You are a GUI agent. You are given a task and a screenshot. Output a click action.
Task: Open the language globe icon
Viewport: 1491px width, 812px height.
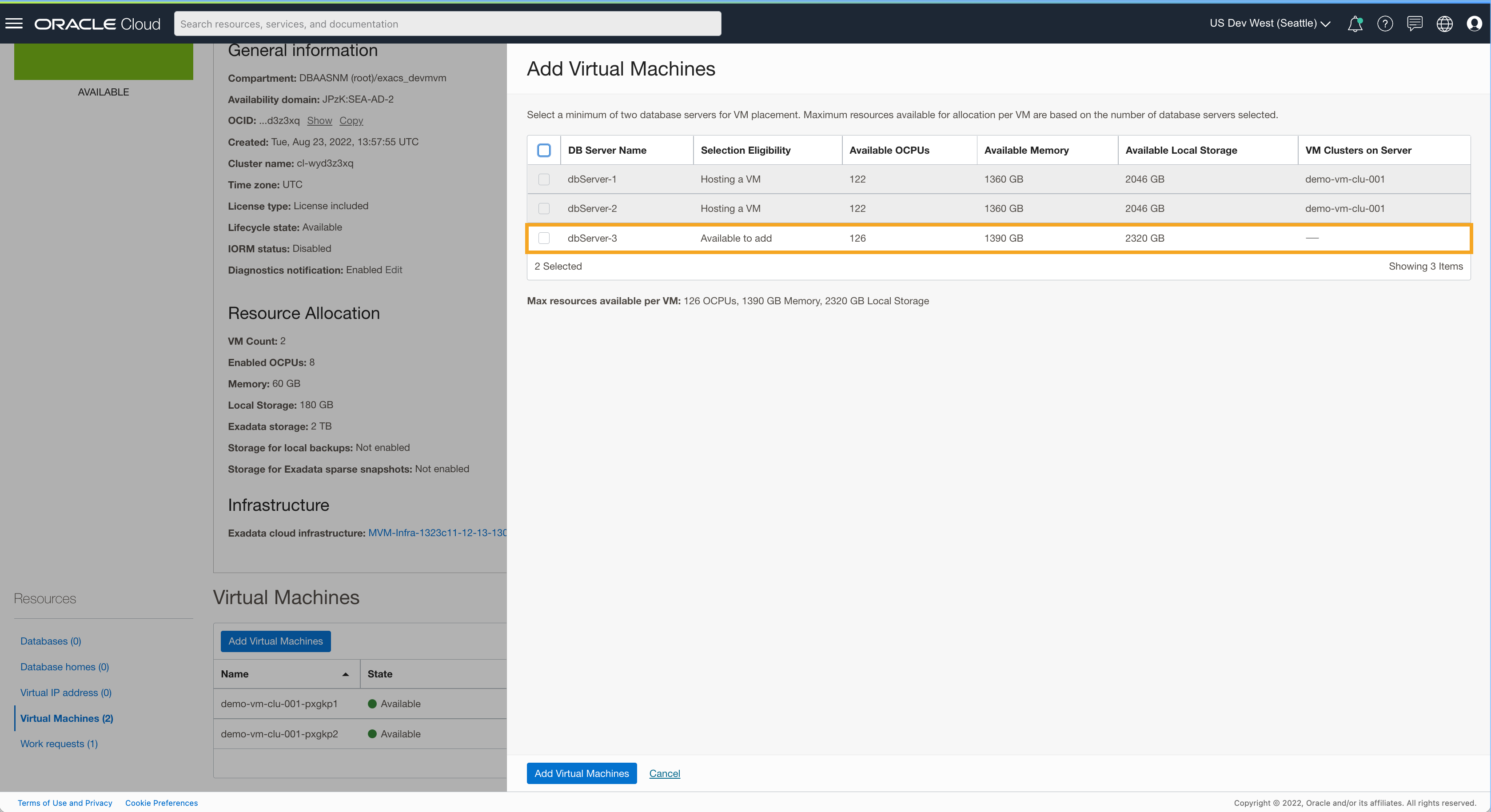tap(1444, 24)
